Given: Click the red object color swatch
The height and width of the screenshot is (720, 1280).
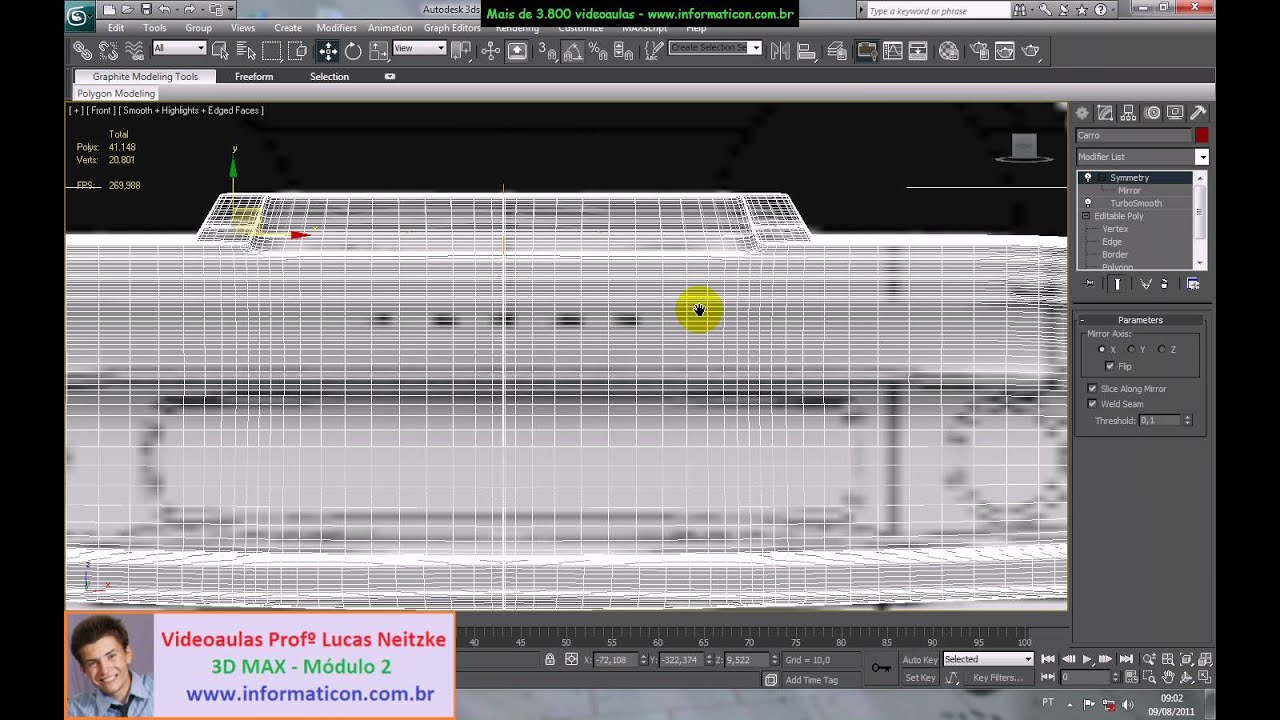Looking at the screenshot, I should pyautogui.click(x=1201, y=135).
